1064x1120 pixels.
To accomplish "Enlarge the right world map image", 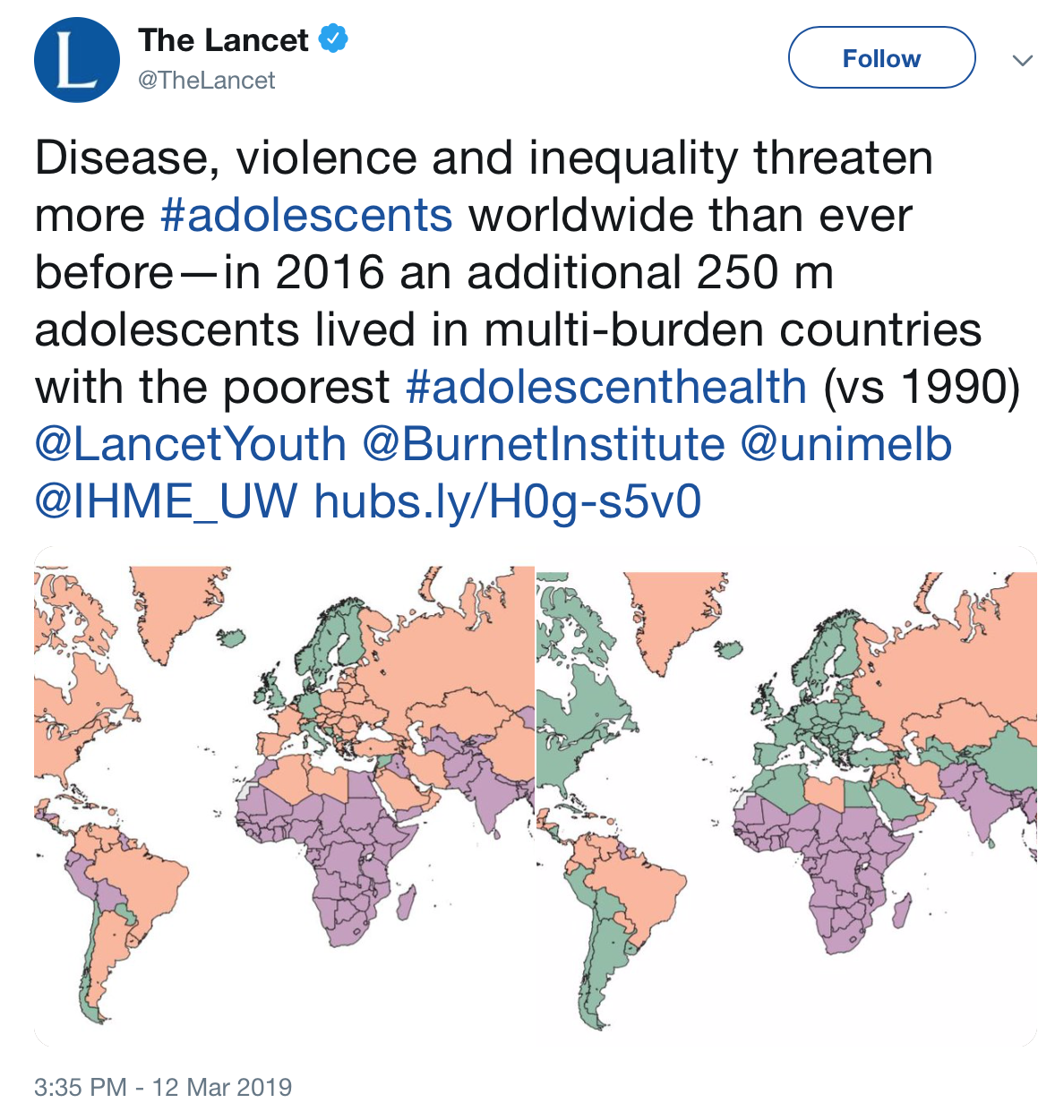I will click(x=786, y=797).
